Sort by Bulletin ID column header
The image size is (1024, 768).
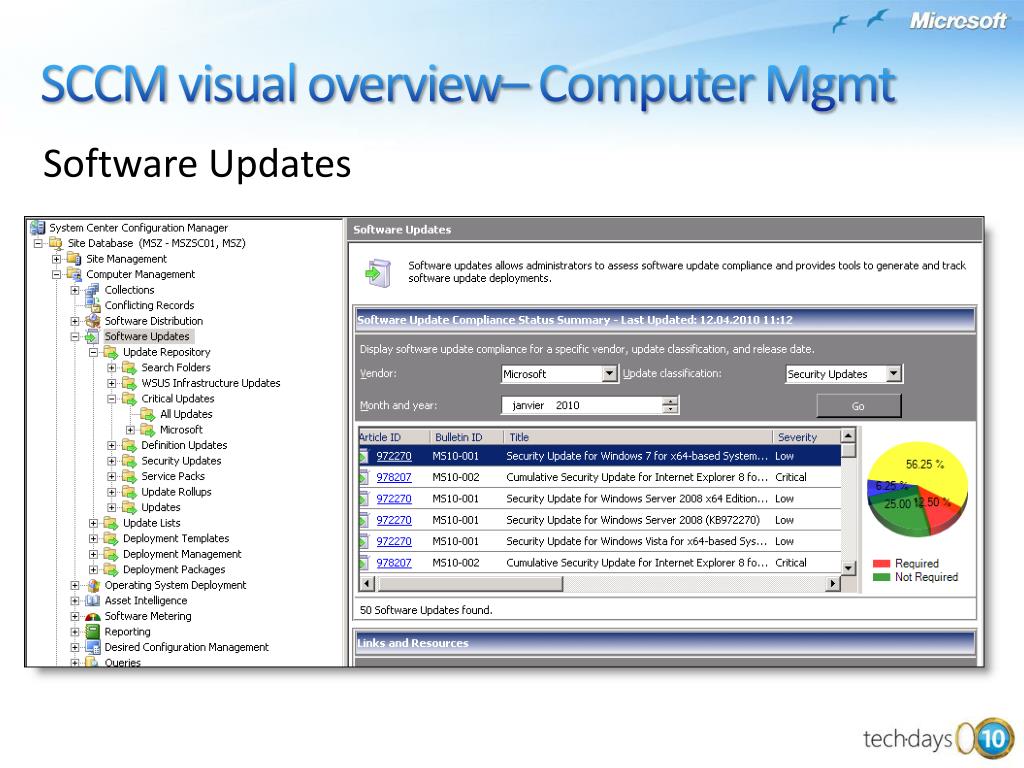click(466, 437)
